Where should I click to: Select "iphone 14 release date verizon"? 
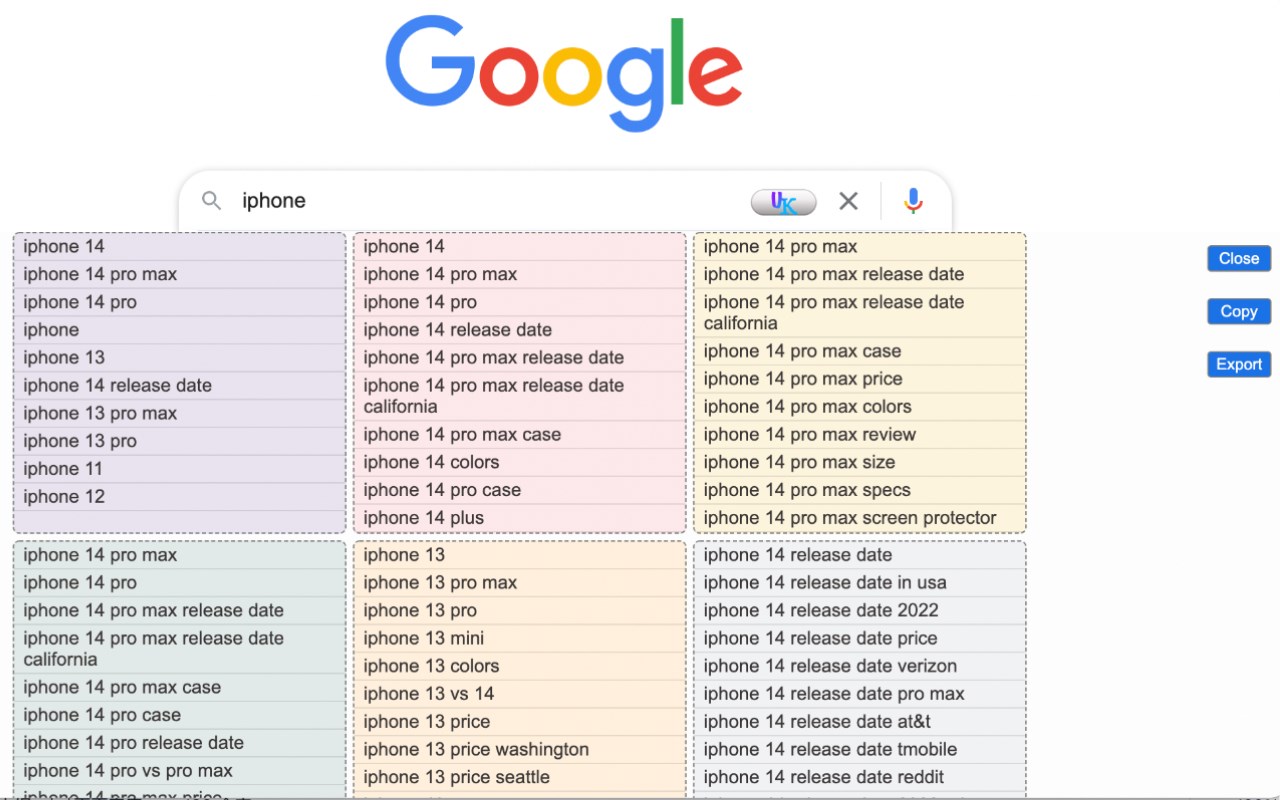829,666
